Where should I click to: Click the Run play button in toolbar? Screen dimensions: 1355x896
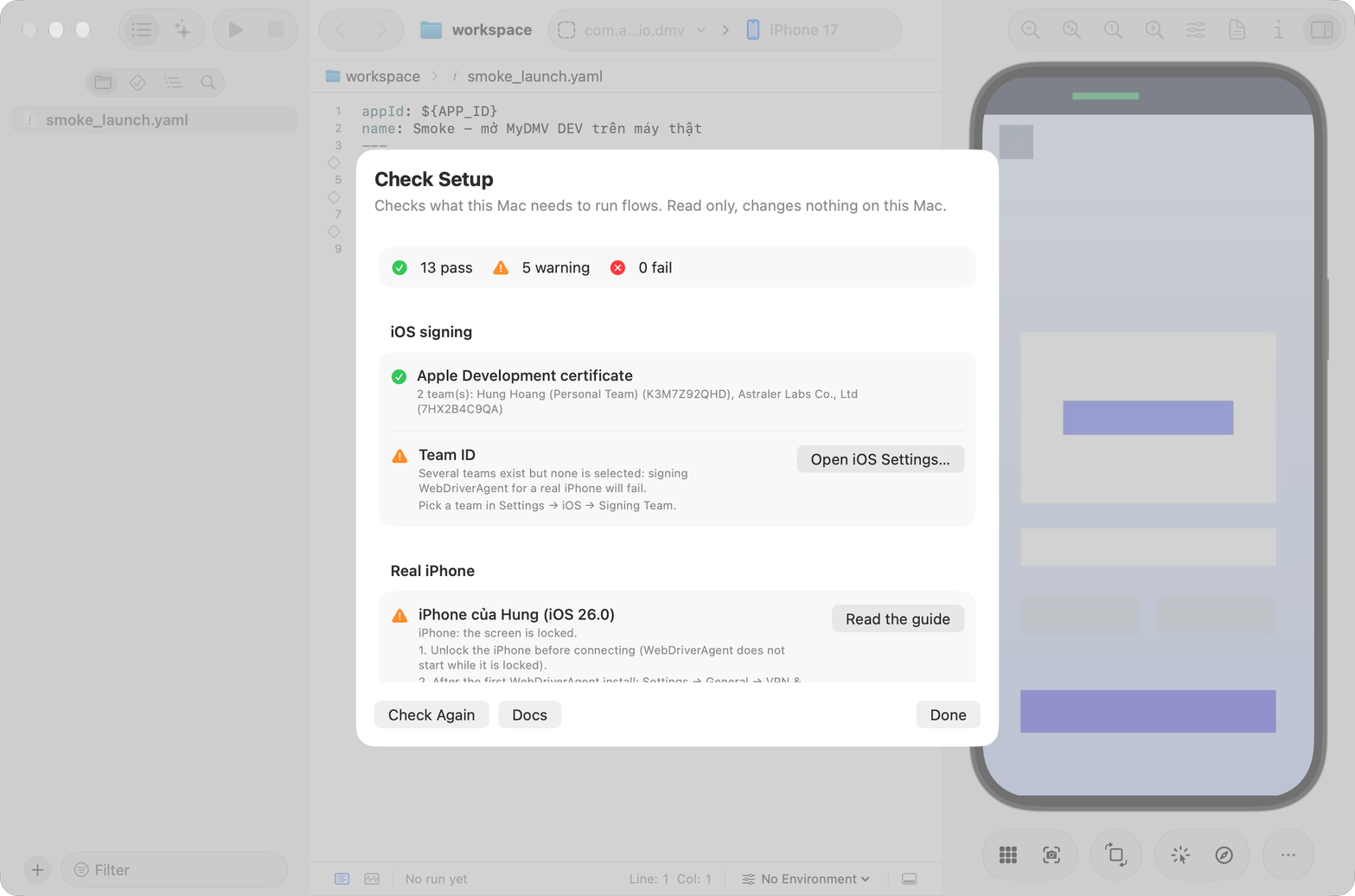pyautogui.click(x=235, y=29)
